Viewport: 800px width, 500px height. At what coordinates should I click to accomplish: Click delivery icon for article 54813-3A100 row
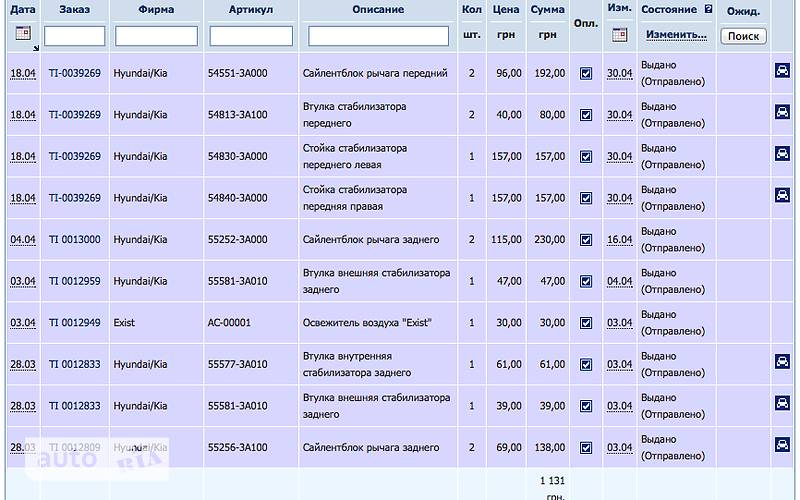tap(782, 112)
